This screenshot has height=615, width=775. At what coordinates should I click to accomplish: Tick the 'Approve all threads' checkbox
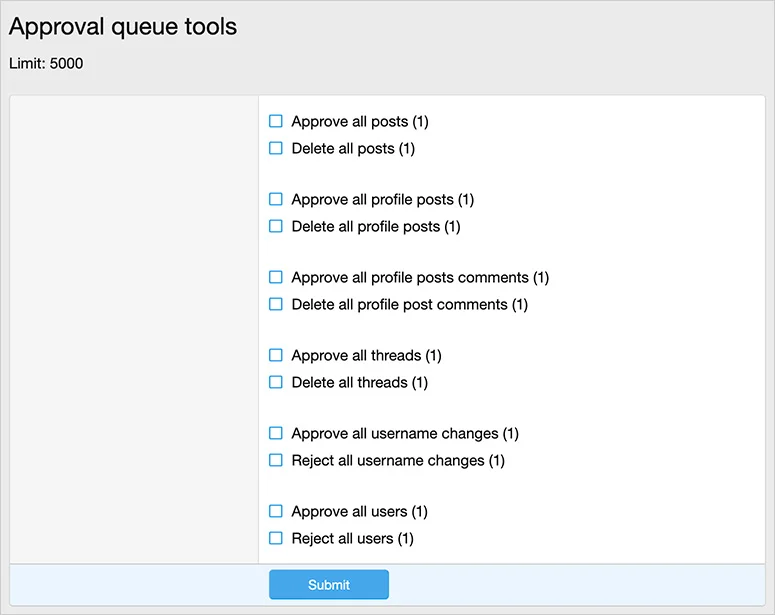[x=276, y=355]
